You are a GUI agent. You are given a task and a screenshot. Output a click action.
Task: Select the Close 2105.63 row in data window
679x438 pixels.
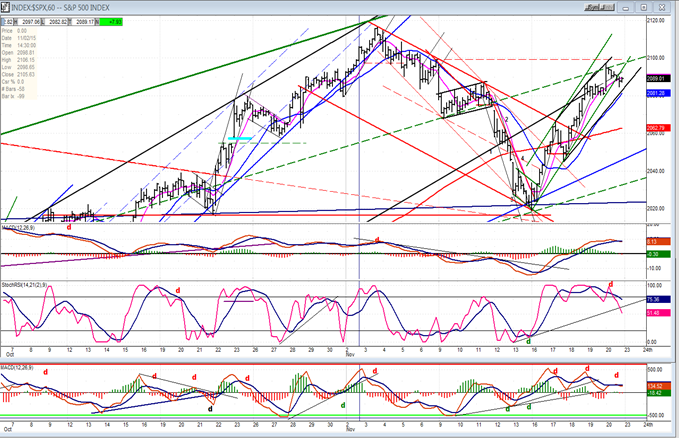(x=18, y=75)
